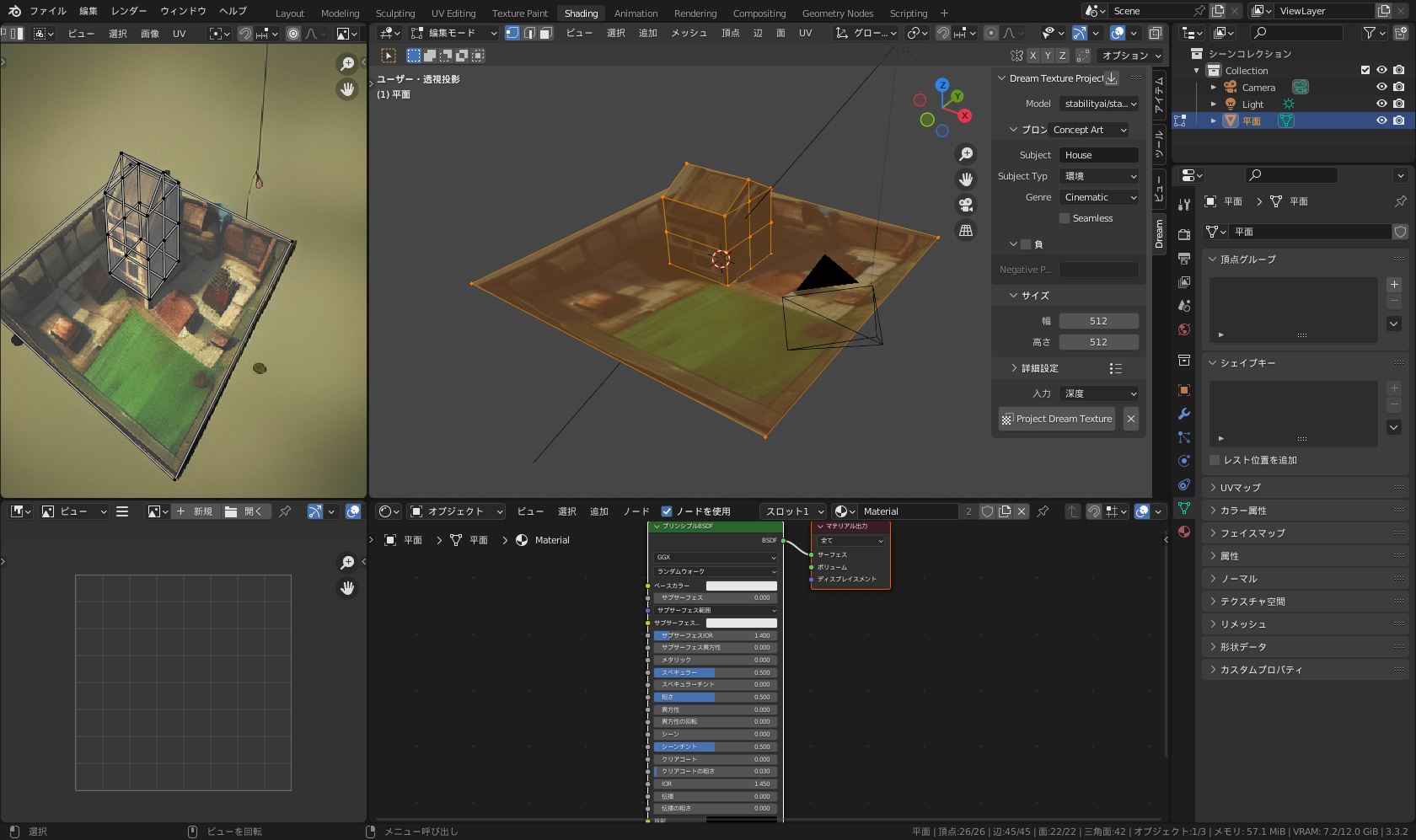
Task: Click the ベースカラー color swatch
Action: 742,585
